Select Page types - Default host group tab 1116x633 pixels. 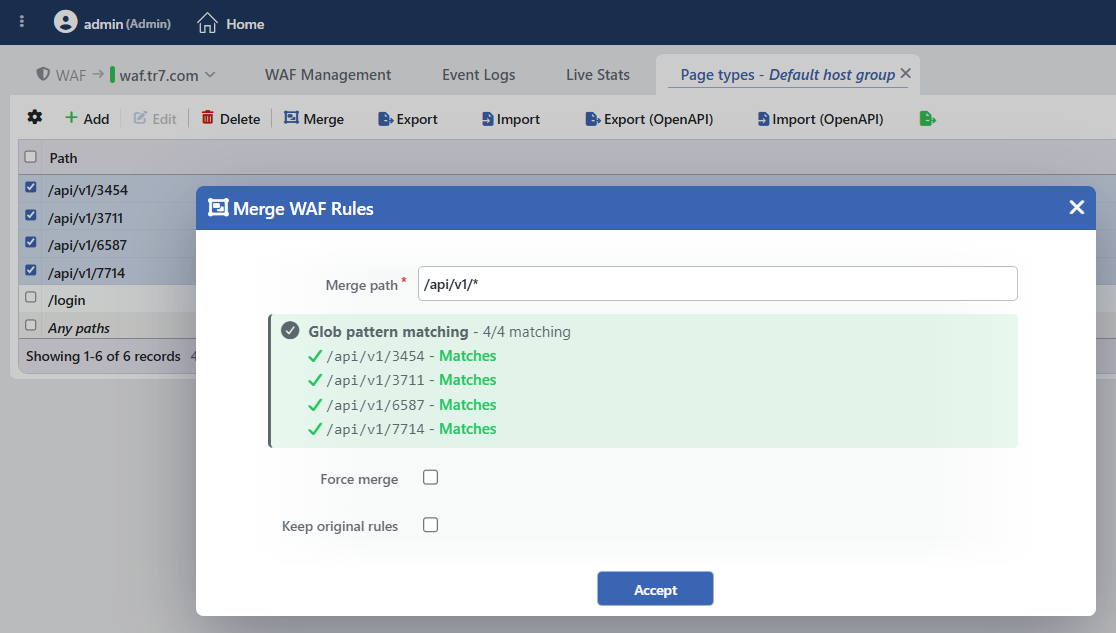point(787,75)
